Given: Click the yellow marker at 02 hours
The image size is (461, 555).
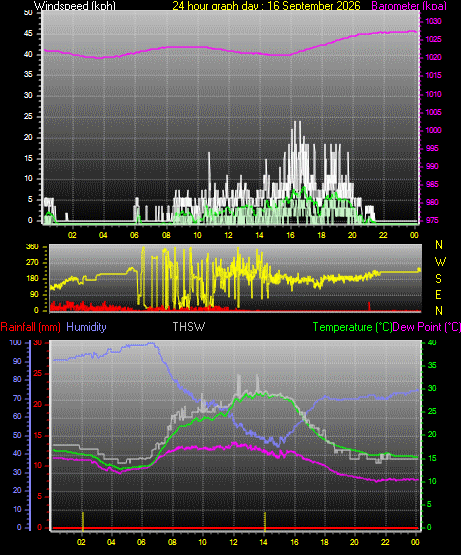Looking at the screenshot, I should 83,521.
